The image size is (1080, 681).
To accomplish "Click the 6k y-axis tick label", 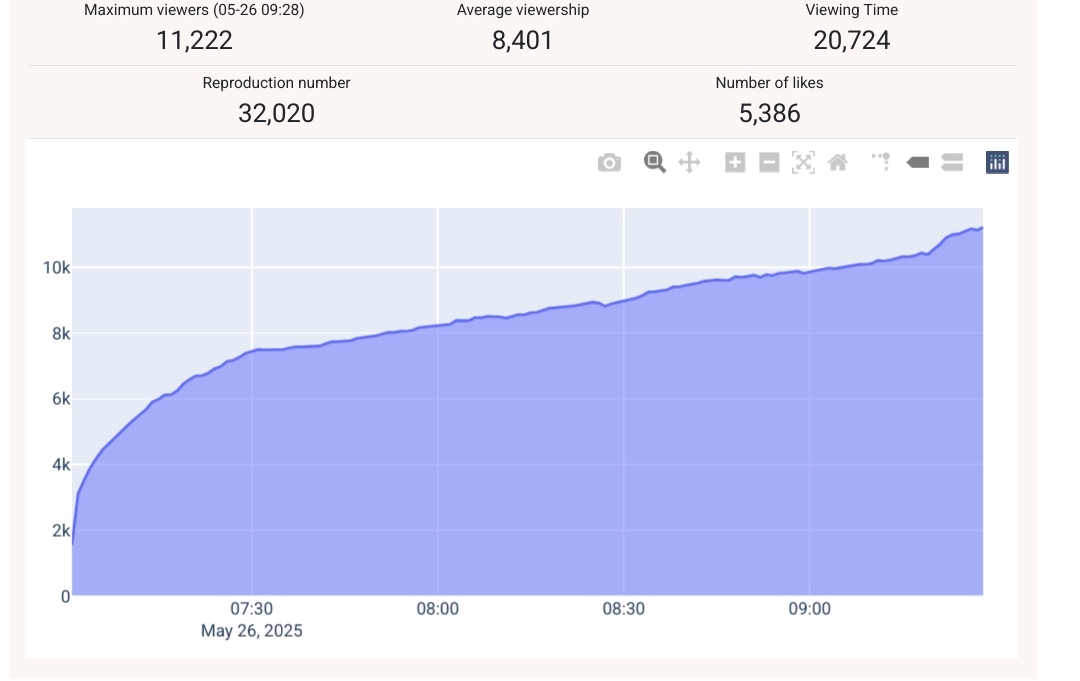I will click(61, 399).
